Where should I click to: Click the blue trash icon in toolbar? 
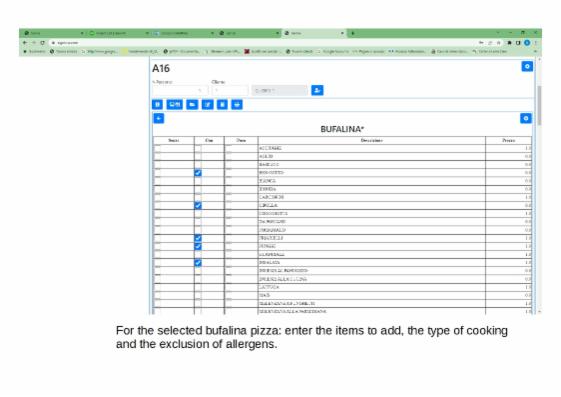(x=222, y=104)
